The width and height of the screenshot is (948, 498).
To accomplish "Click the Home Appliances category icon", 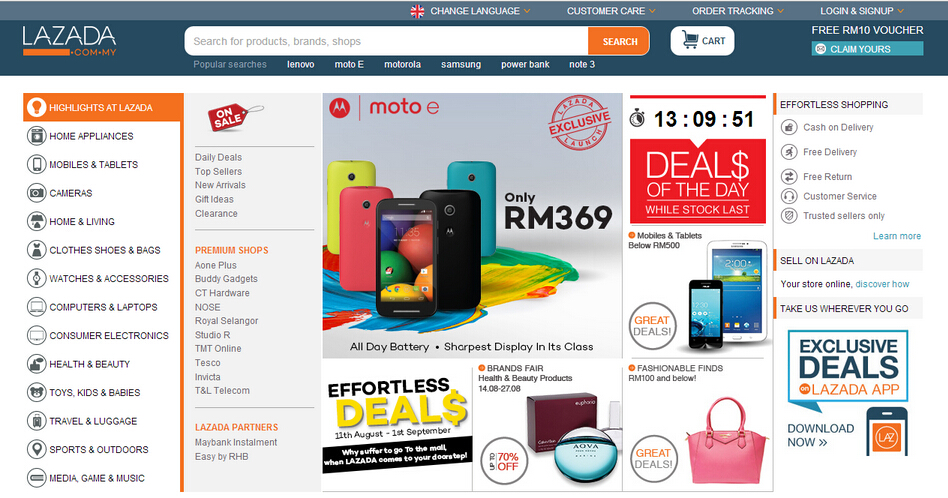I will (x=36, y=136).
